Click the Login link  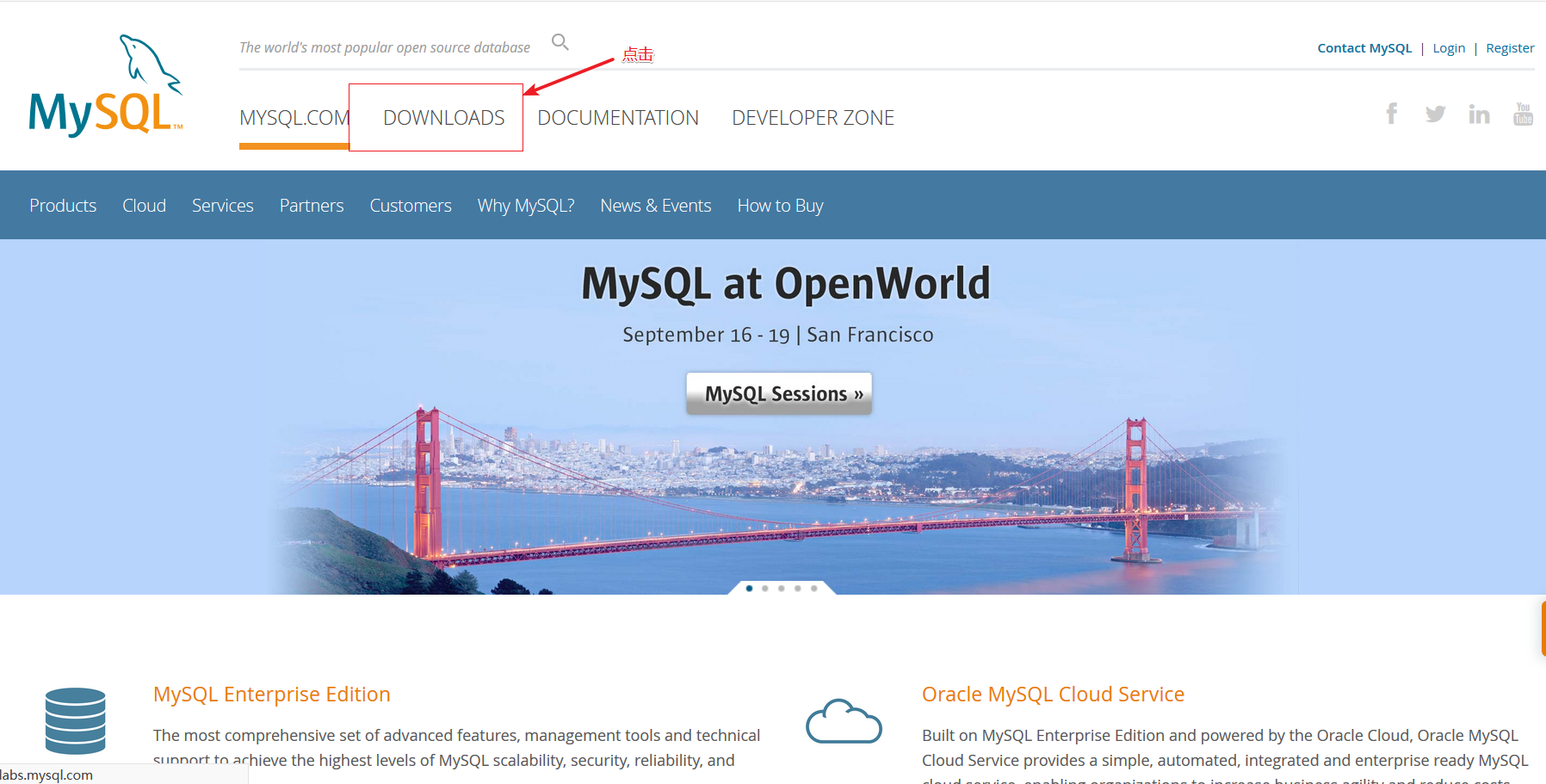1449,48
